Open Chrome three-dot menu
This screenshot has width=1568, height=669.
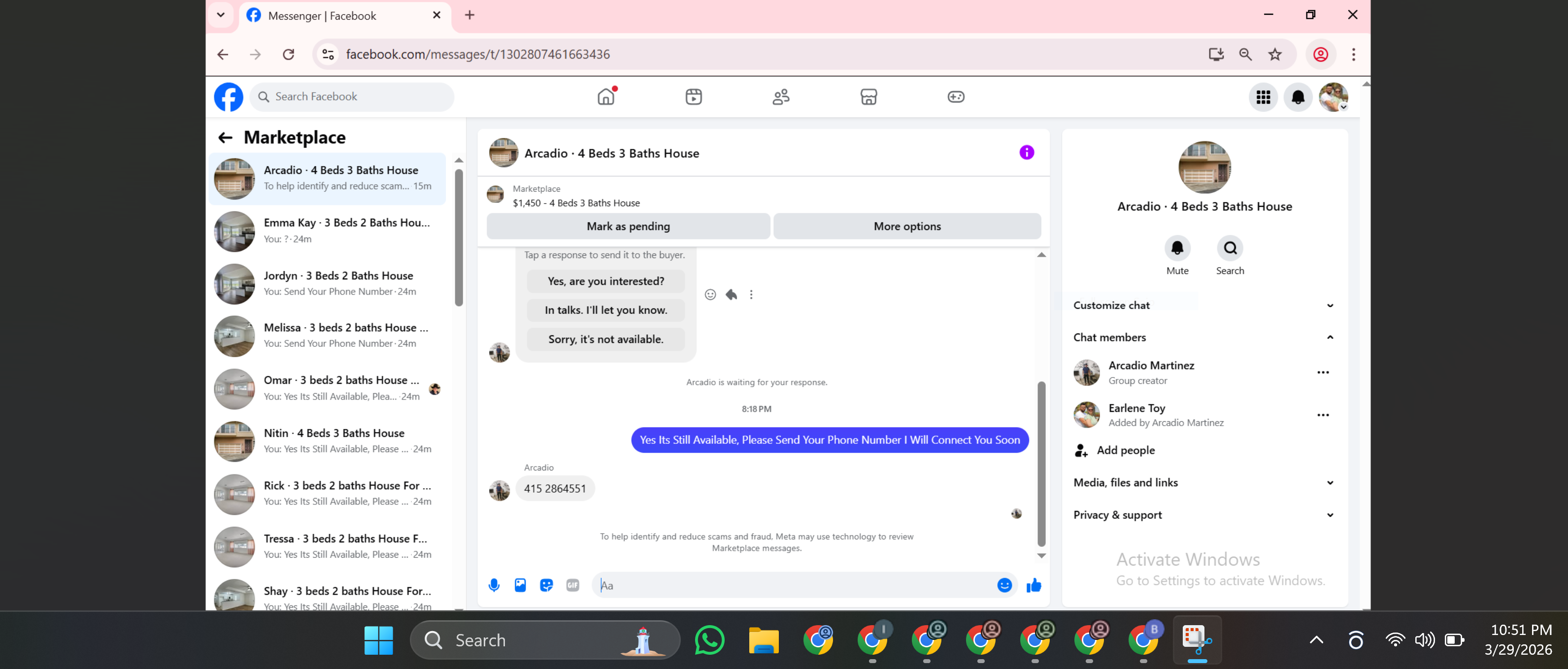click(1353, 54)
